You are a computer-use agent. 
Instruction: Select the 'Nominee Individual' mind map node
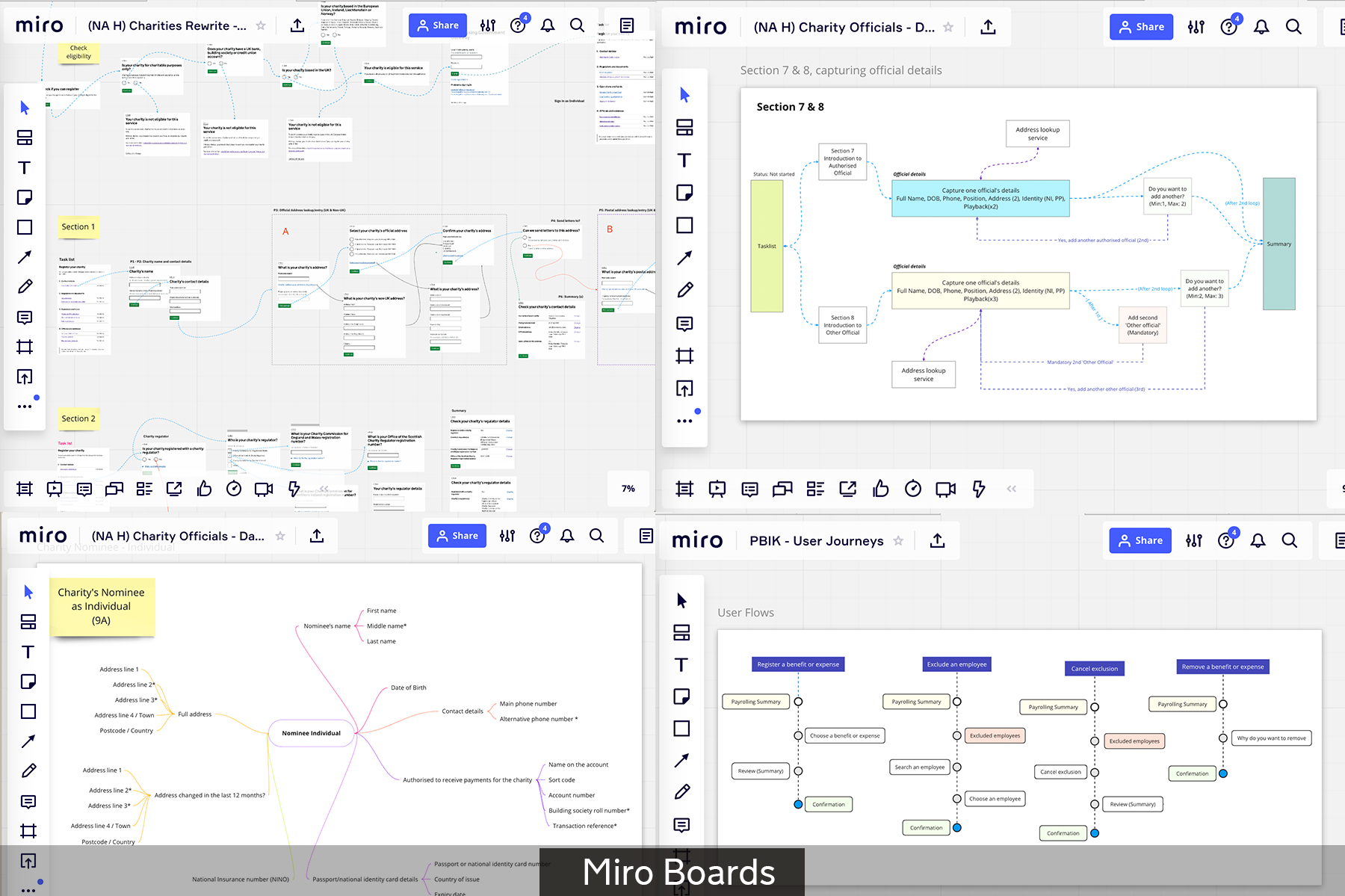(x=312, y=733)
